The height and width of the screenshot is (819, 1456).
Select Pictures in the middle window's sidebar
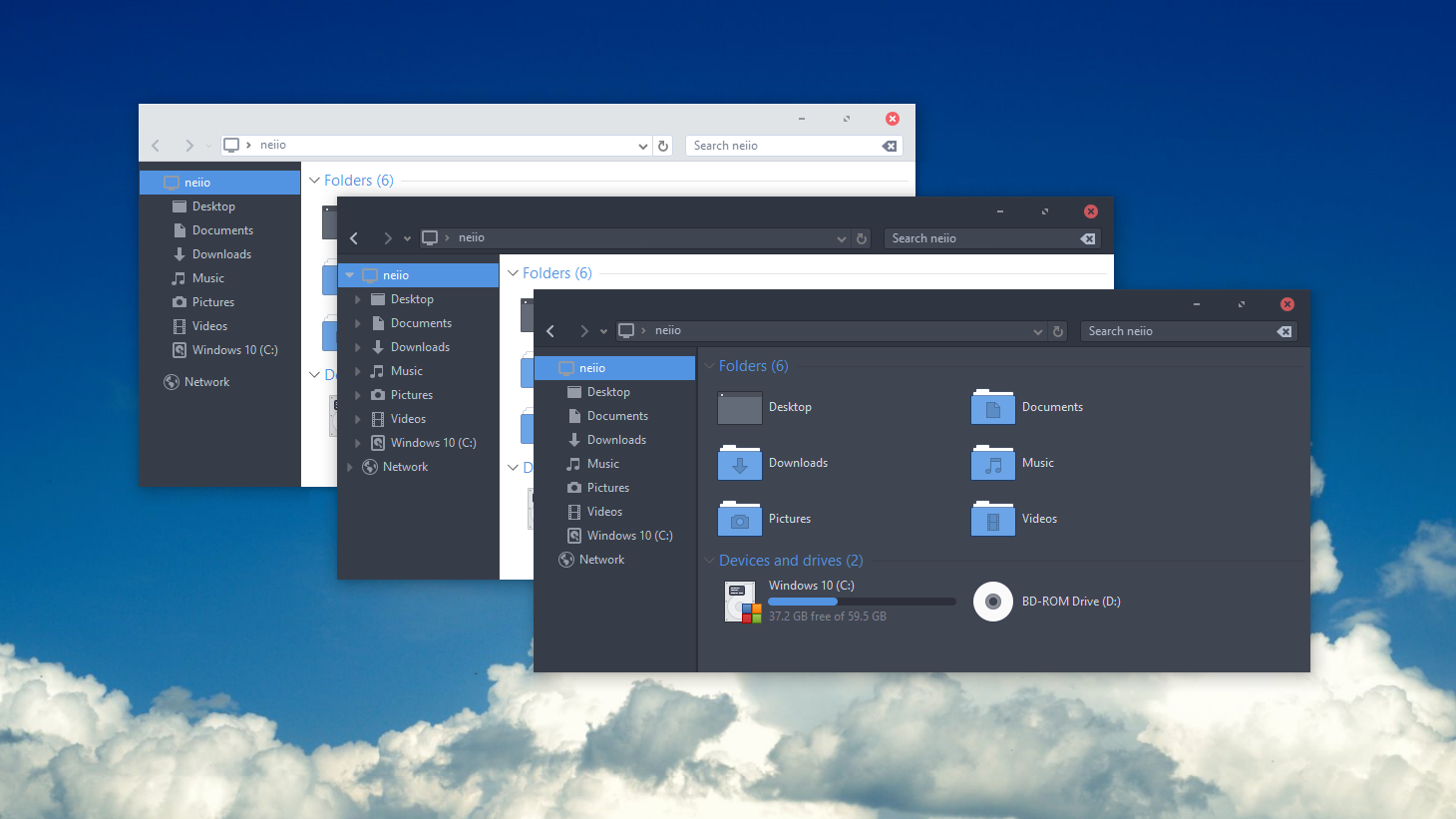[x=418, y=395]
